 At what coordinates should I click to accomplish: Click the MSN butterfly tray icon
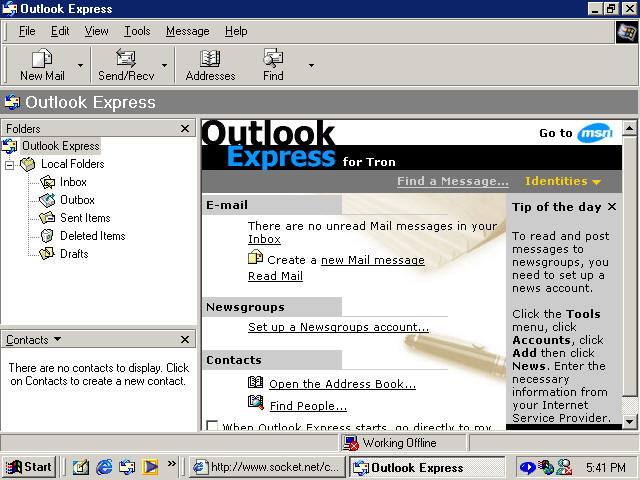pyautogui.click(x=546, y=467)
